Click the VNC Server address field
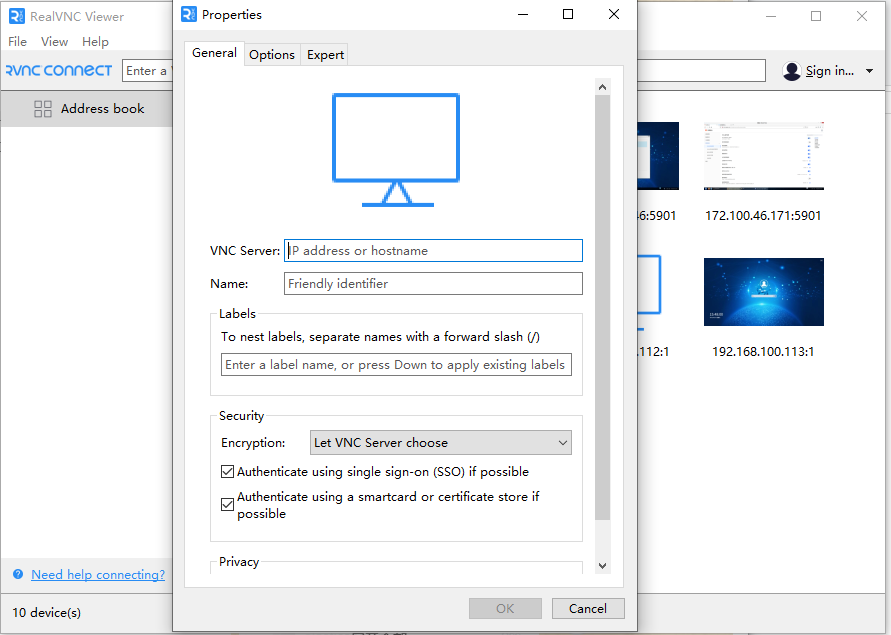 click(433, 251)
